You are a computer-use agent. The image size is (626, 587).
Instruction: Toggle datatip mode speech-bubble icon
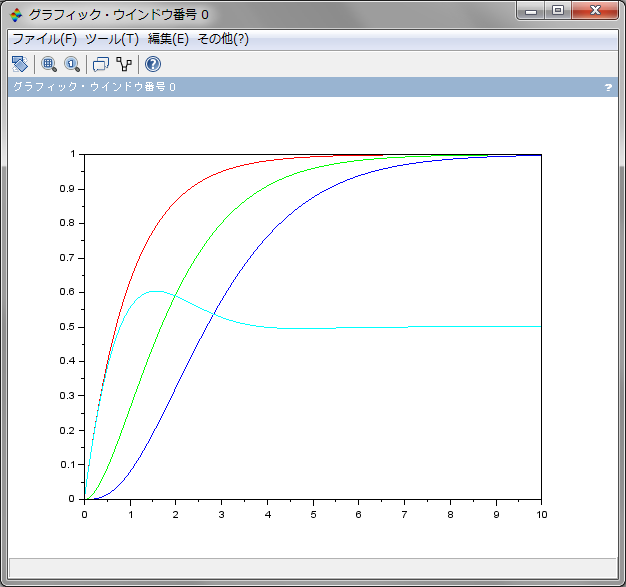point(100,64)
